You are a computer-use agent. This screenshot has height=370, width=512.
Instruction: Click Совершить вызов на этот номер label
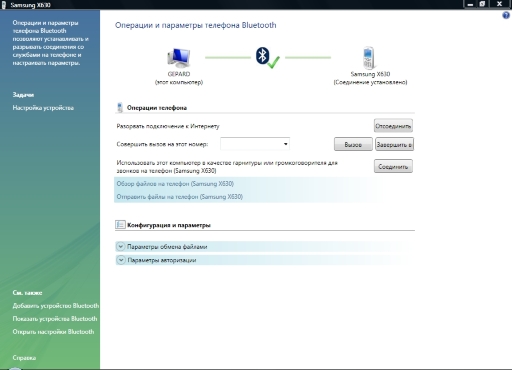(162, 144)
